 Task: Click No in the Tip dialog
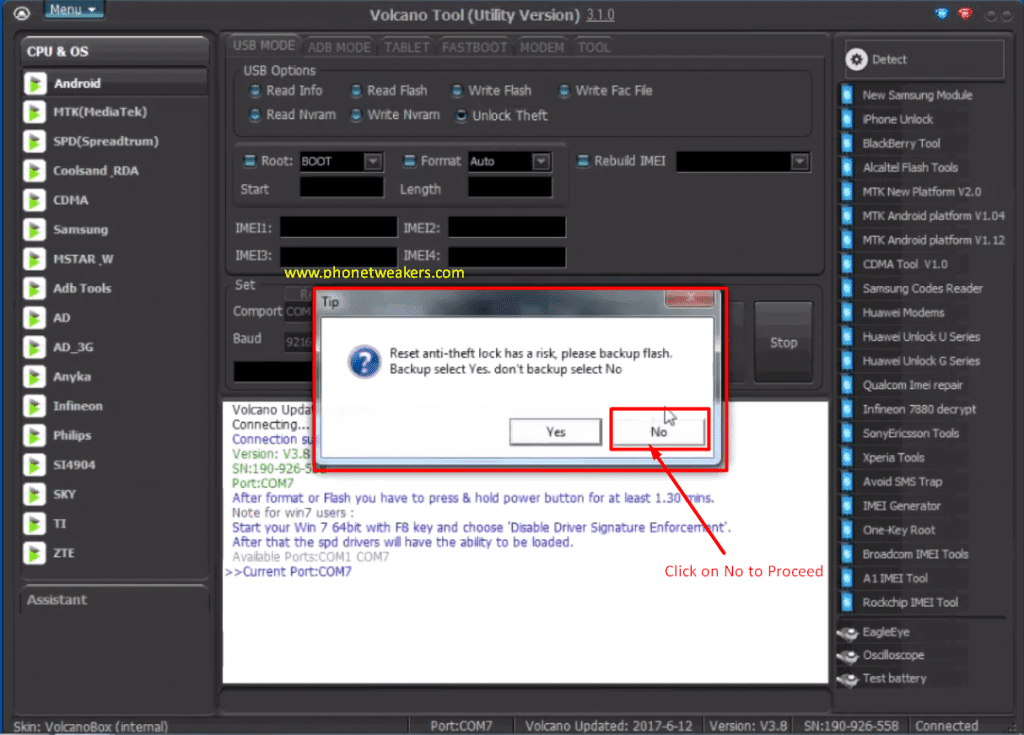point(658,432)
